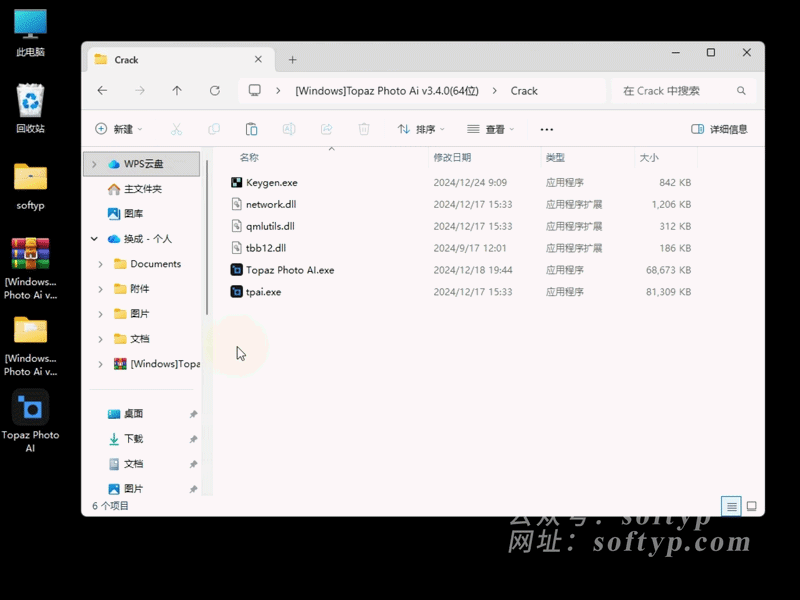Expand the 附件 folder node
The height and width of the screenshot is (600, 800).
click(x=101, y=289)
